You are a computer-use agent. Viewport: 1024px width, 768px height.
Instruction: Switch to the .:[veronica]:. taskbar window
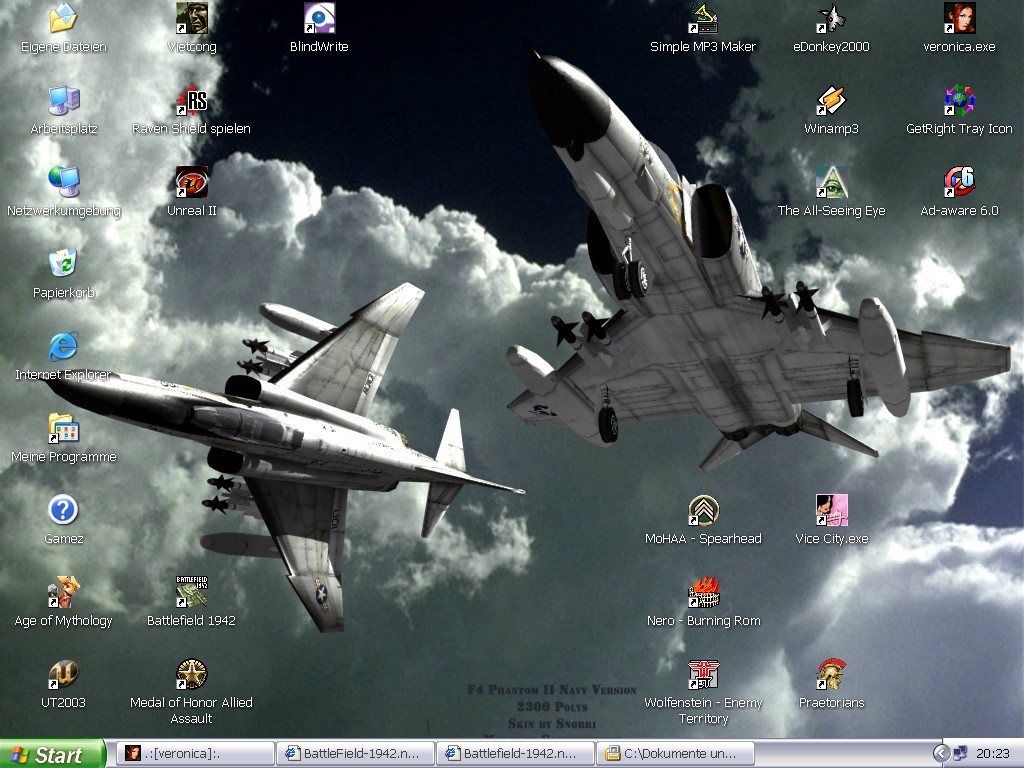[x=195, y=754]
